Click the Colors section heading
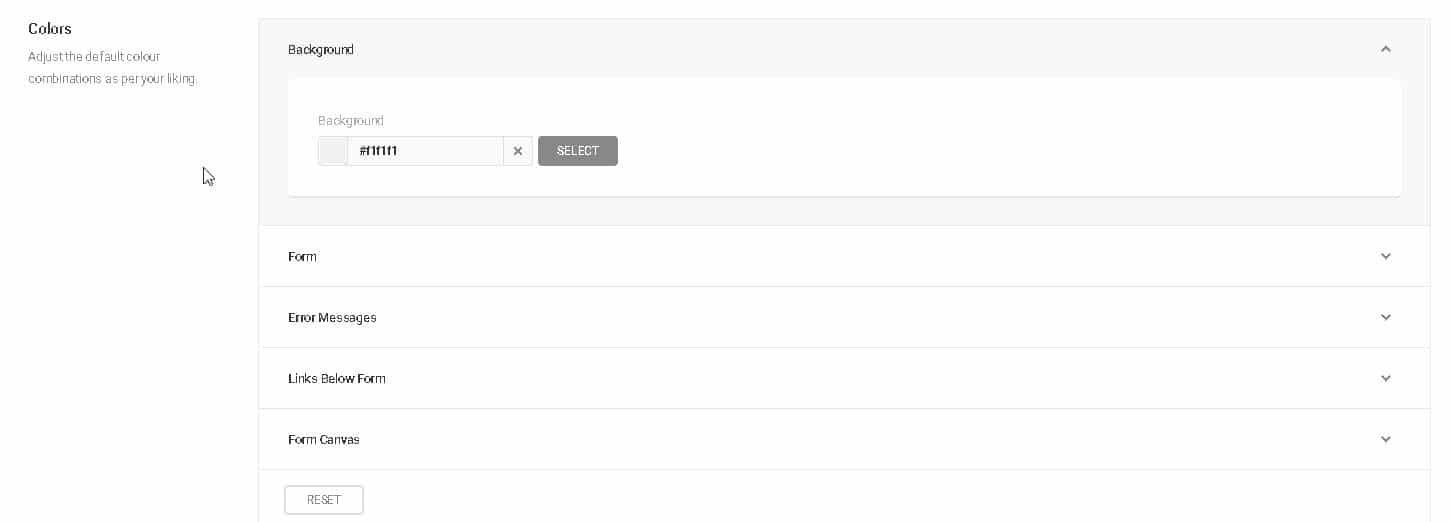Screen dimensions: 1452x522 pyautogui.click(x=50, y=29)
